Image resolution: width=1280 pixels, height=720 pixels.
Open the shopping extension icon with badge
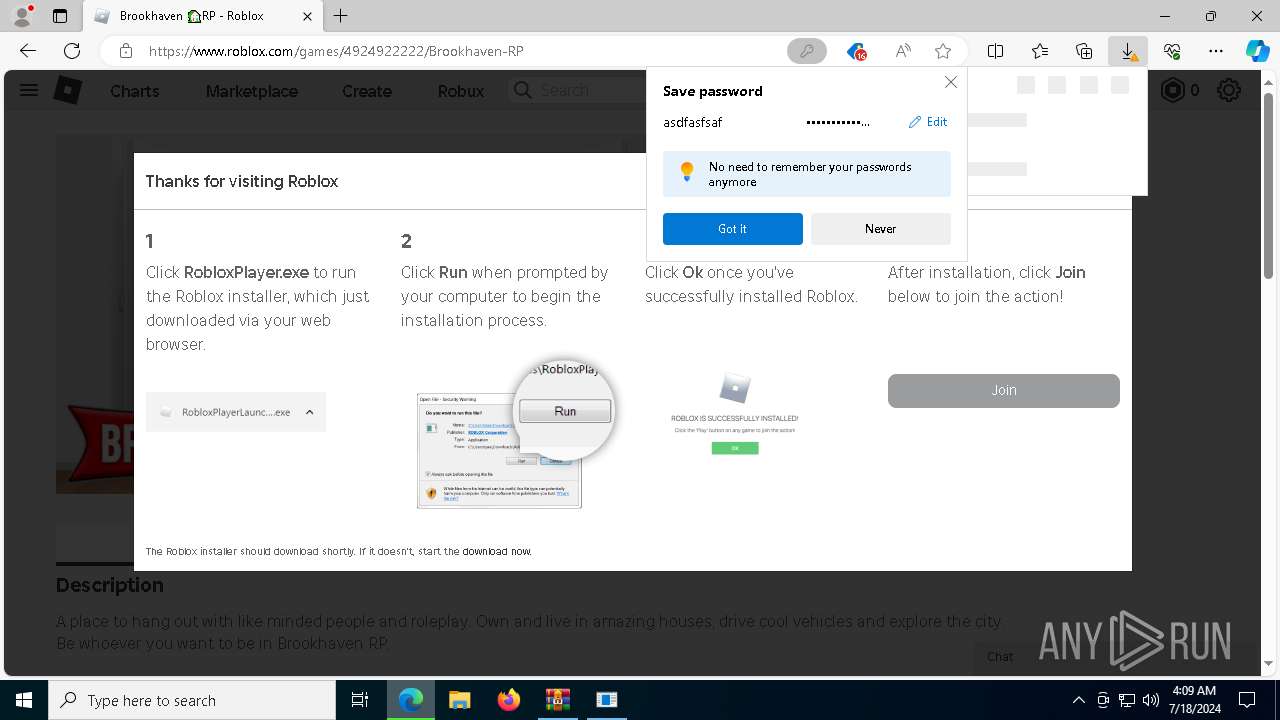(x=857, y=51)
